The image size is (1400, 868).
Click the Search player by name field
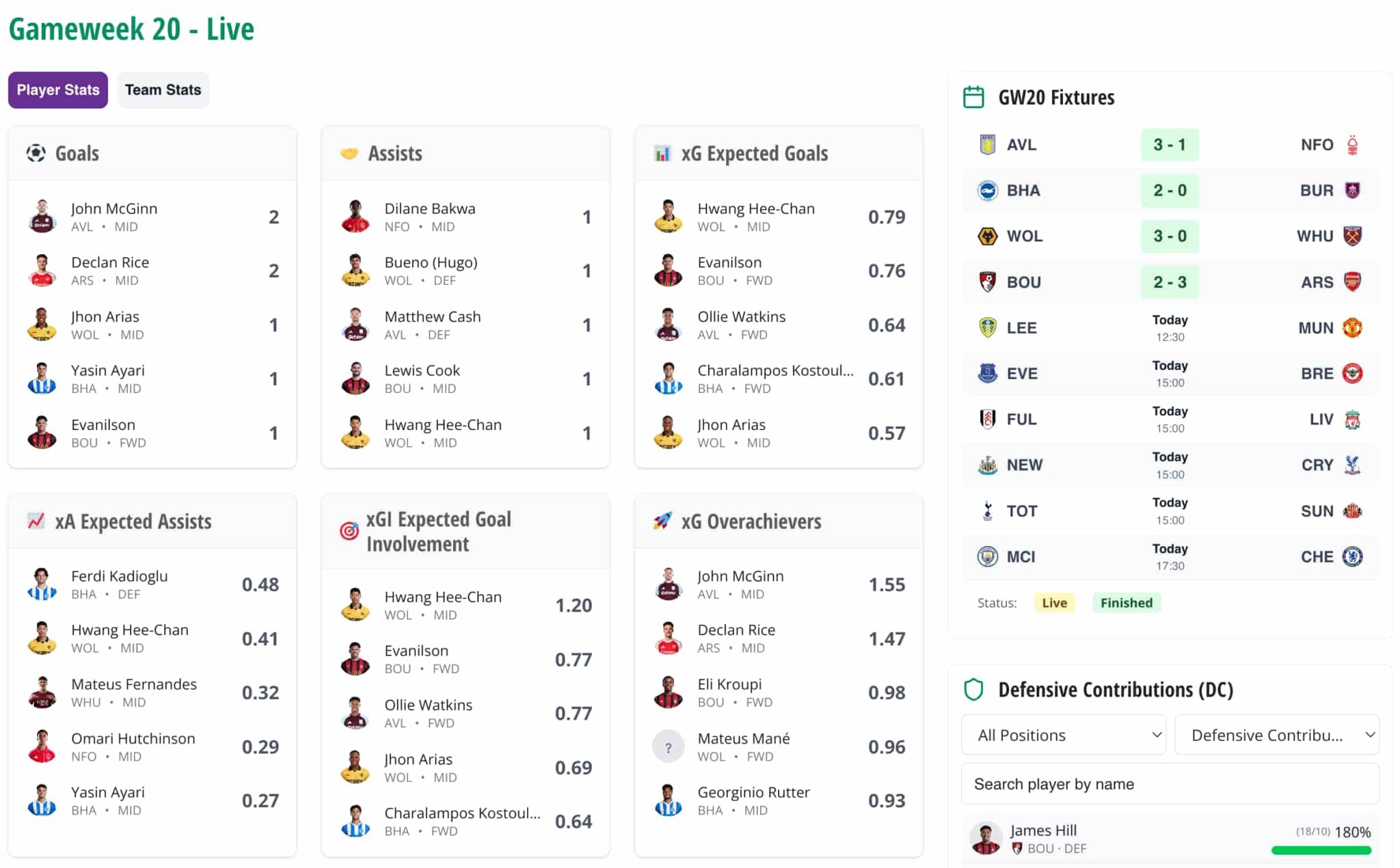(1170, 784)
